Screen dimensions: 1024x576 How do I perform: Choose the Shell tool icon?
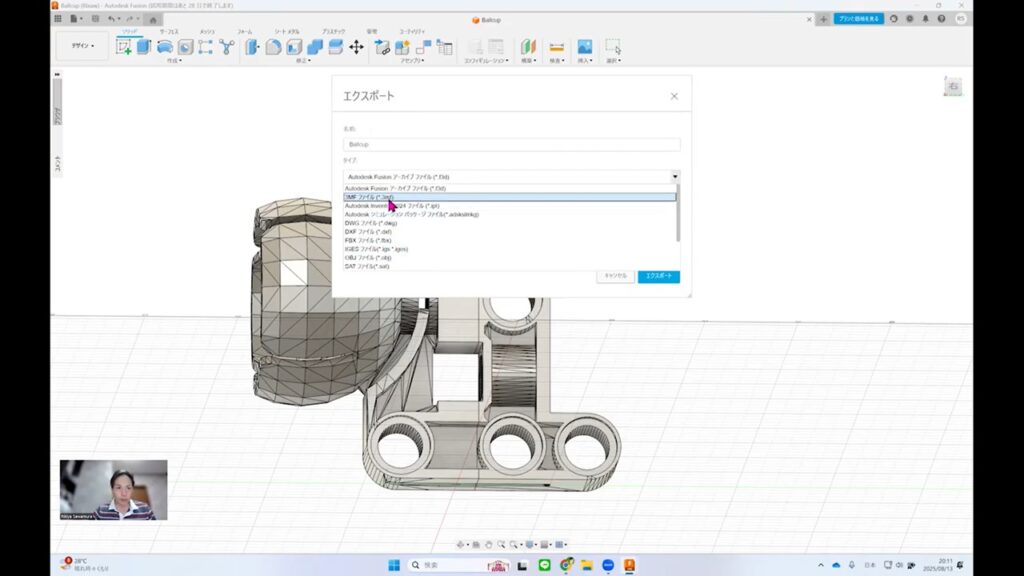pos(294,46)
